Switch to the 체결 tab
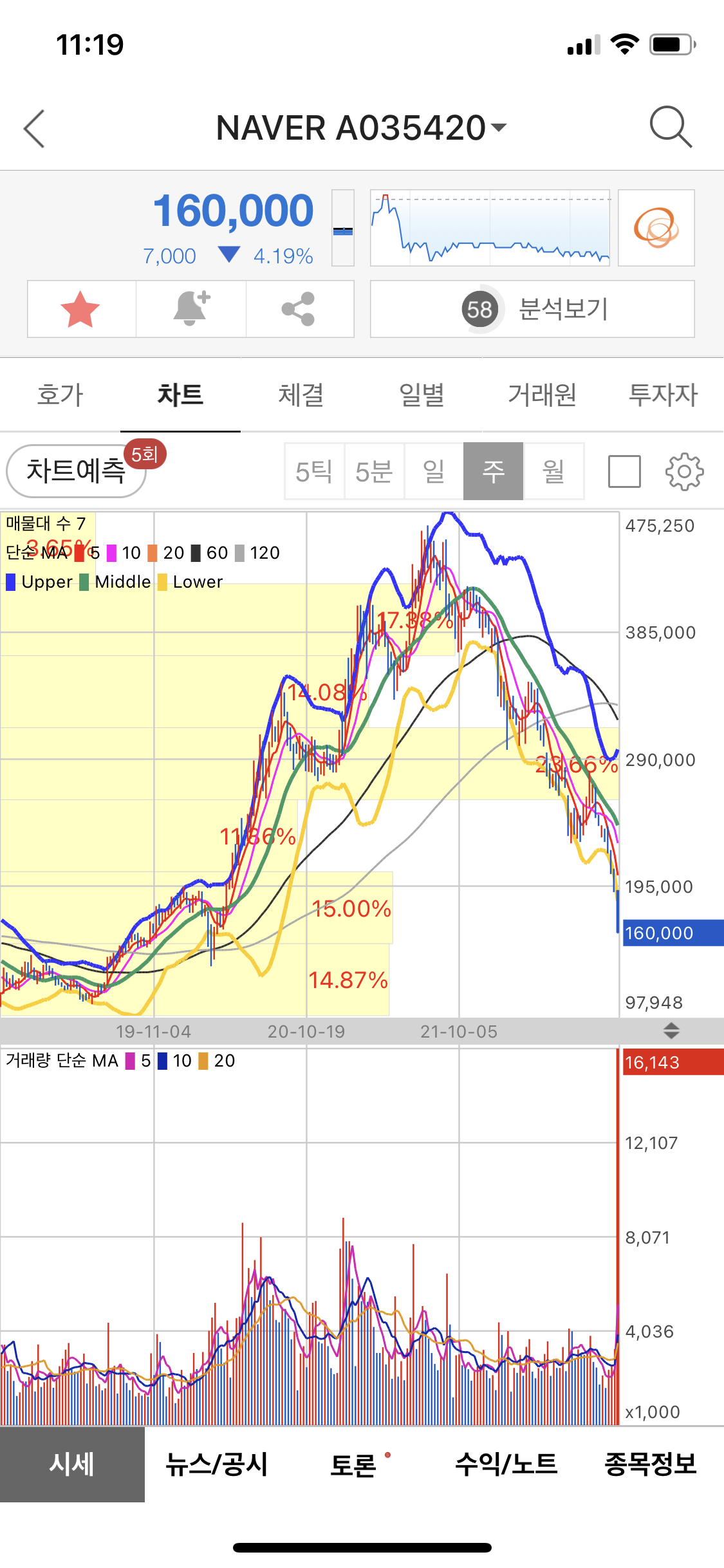724x1568 pixels. (301, 395)
